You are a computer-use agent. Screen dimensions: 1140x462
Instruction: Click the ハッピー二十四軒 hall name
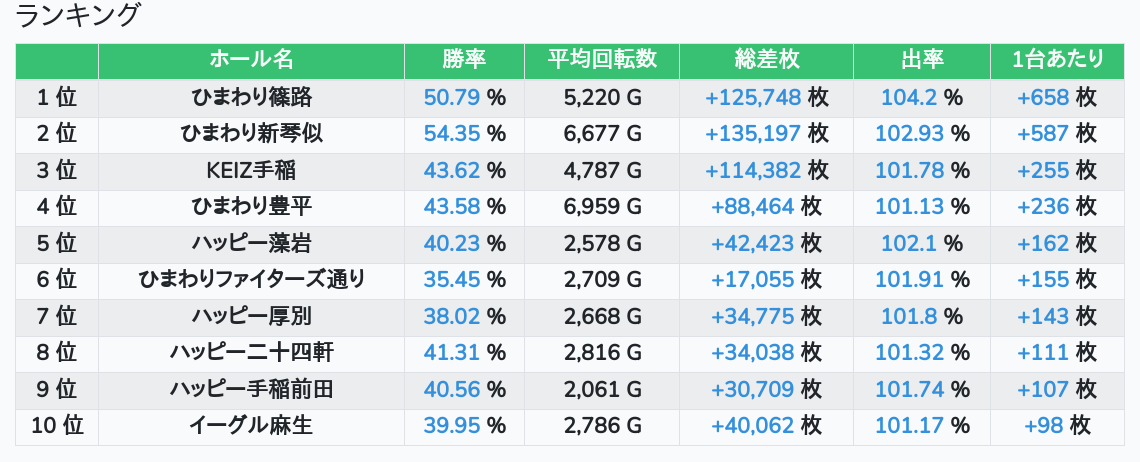tap(252, 352)
